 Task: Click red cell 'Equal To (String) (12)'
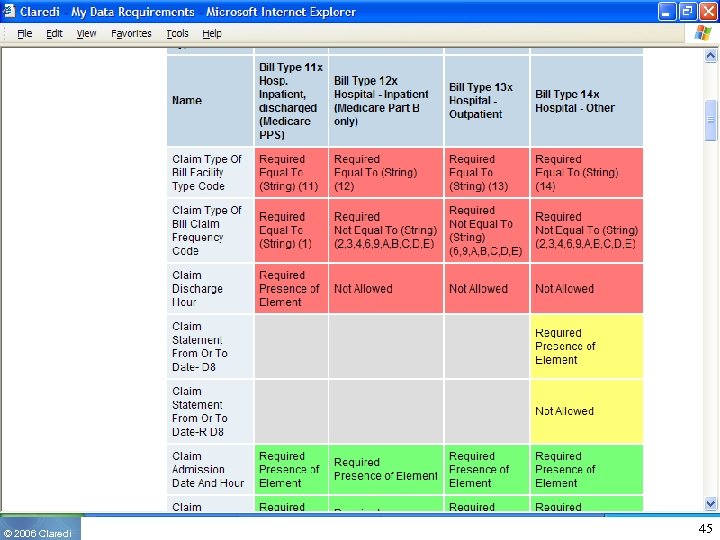click(x=386, y=173)
